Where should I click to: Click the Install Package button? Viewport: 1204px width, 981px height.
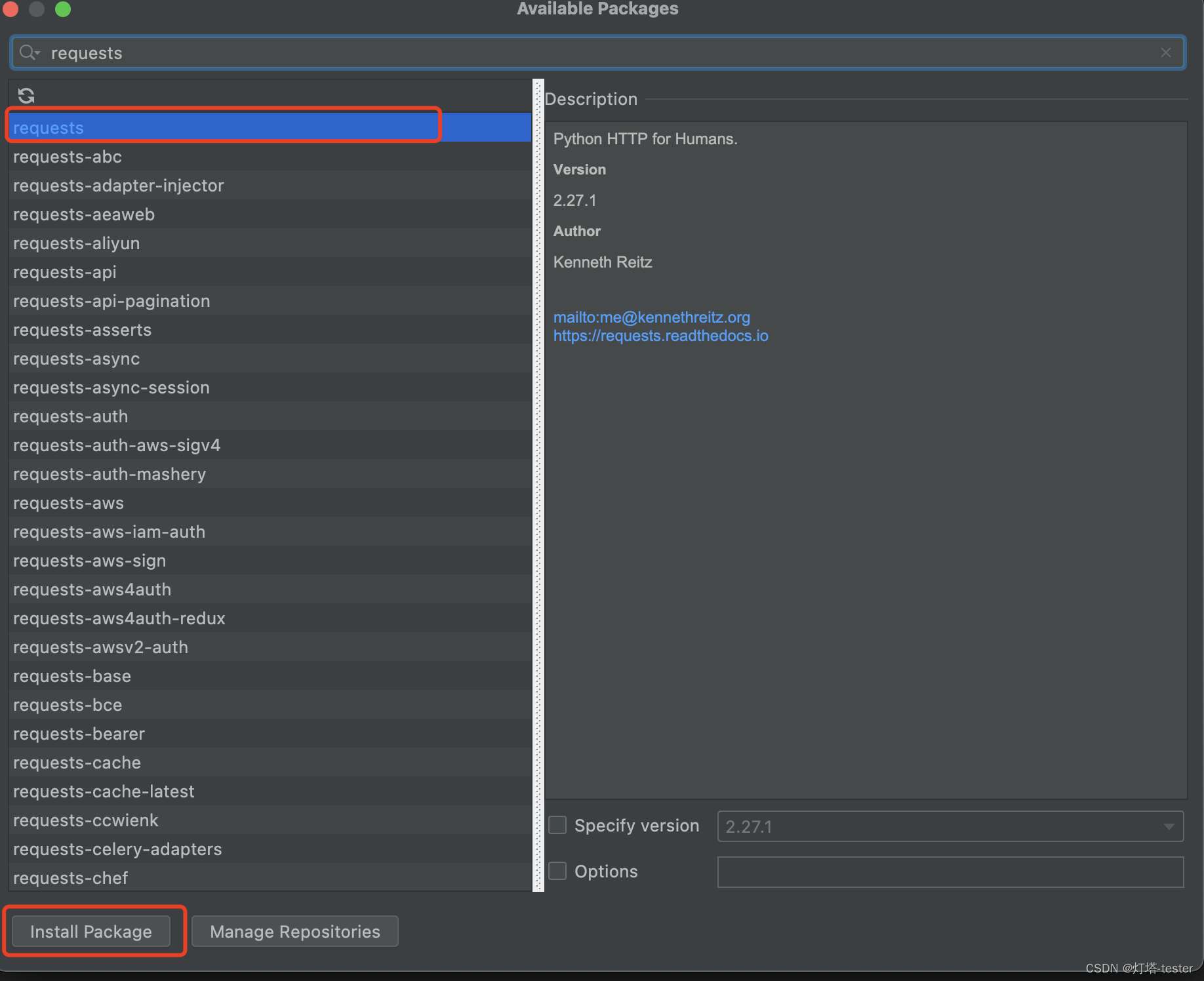[x=91, y=931]
